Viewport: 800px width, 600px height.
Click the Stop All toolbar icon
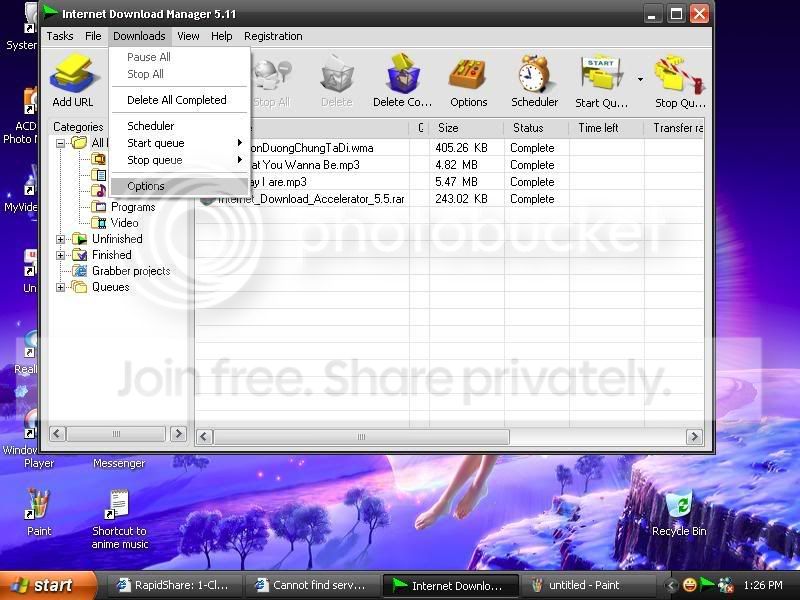pyautogui.click(x=272, y=82)
